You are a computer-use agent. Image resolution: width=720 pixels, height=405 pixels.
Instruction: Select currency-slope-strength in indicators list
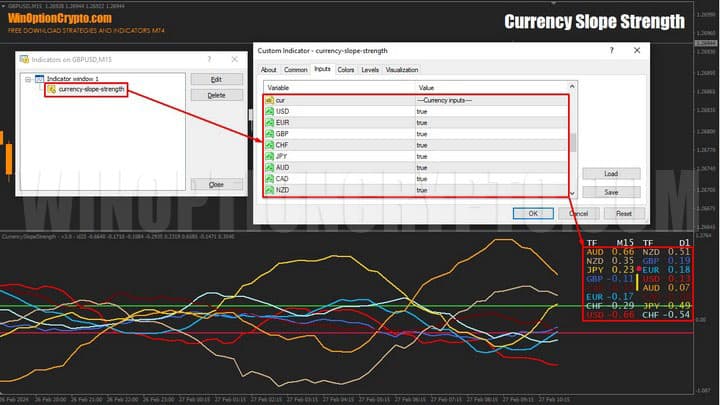(91, 89)
